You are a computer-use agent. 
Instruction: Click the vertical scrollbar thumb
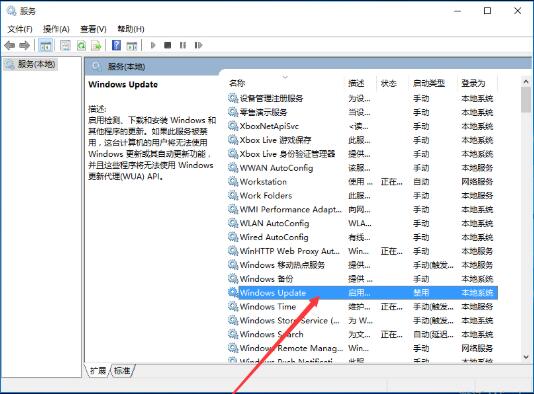point(526,99)
